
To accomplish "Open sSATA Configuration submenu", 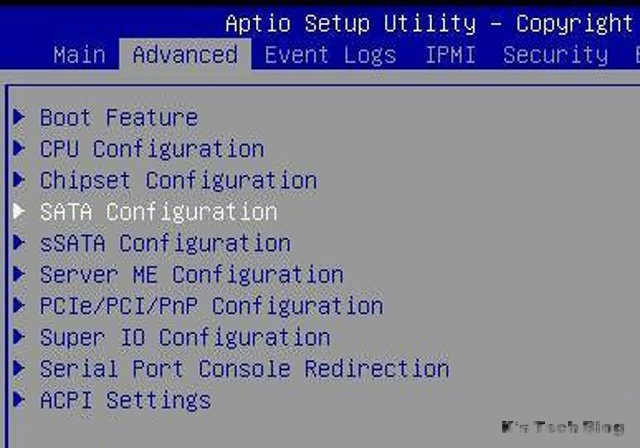I will (165, 243).
